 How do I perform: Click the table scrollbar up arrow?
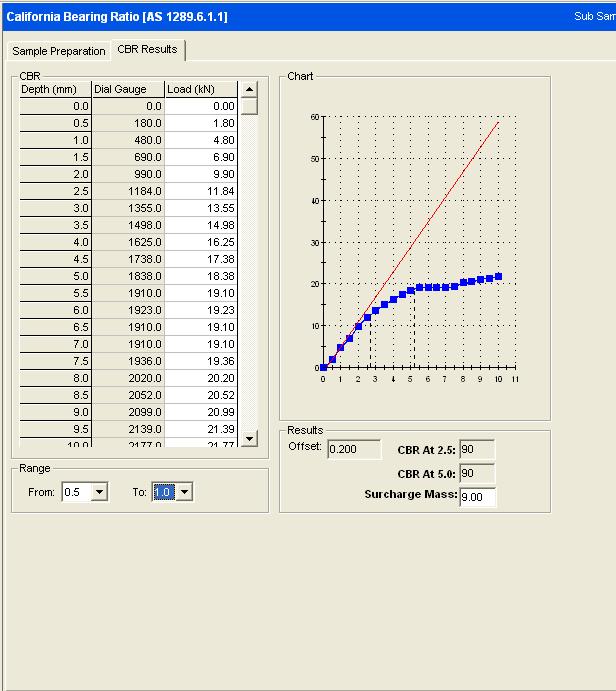[249, 90]
